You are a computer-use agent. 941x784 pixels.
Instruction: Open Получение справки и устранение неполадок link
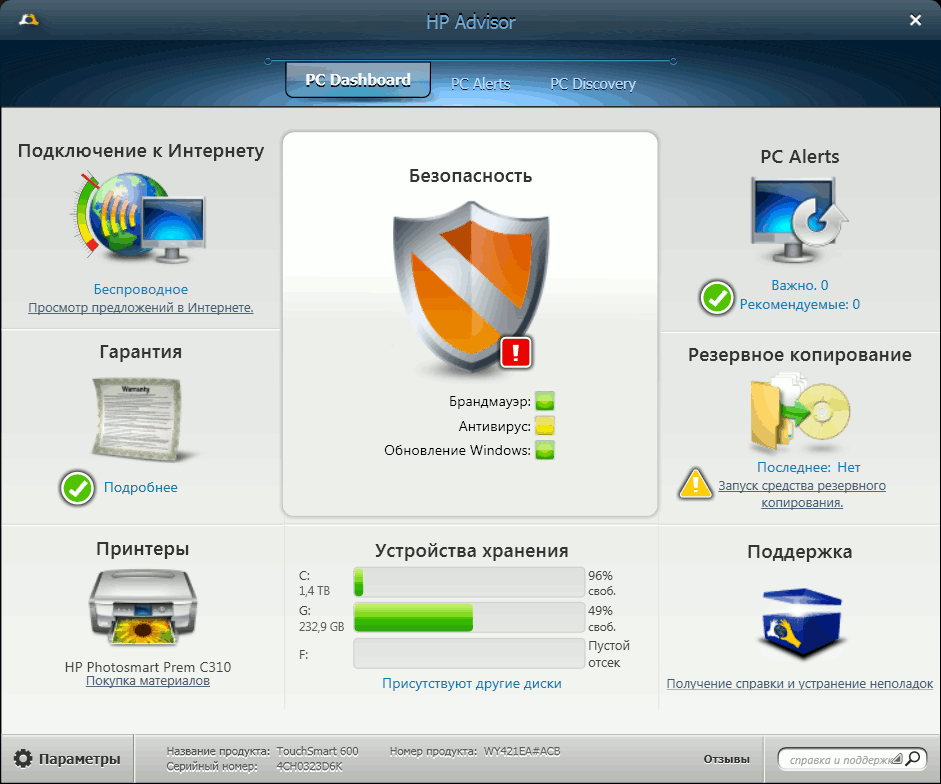point(799,684)
